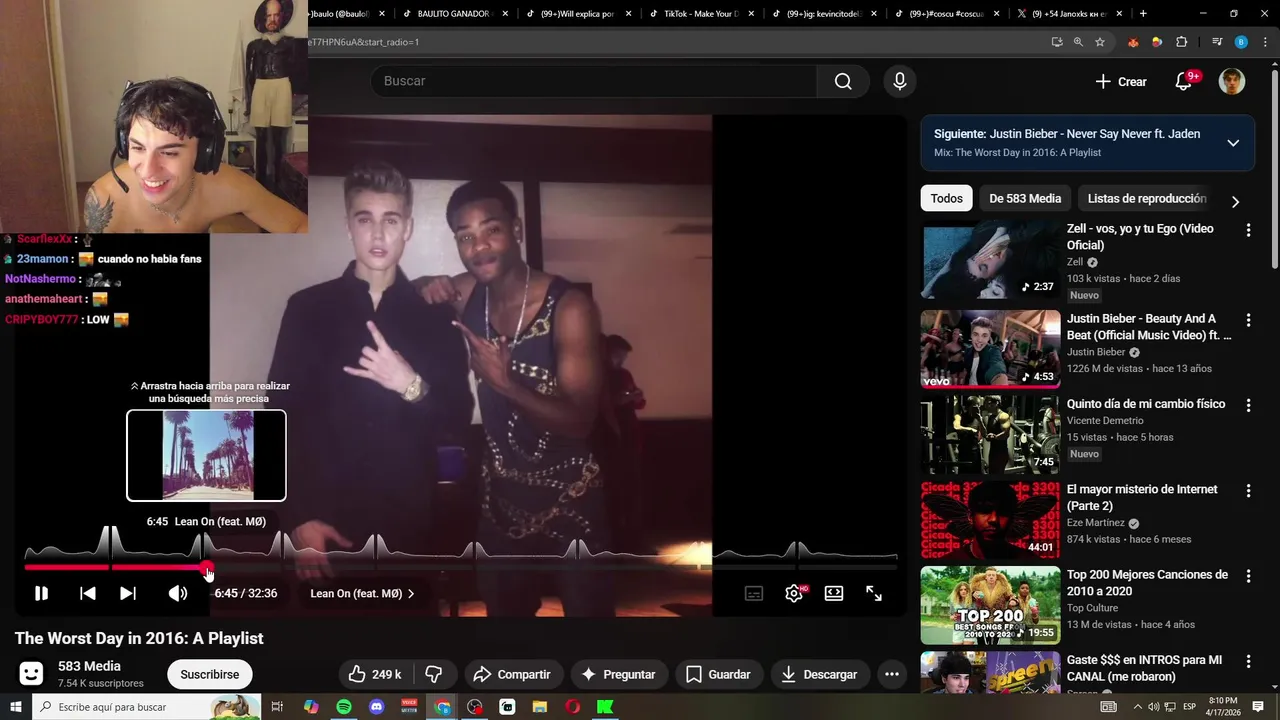Screen dimensions: 1280x720
Task: Expand the Siguiente mix playlist panel
Action: [x=1233, y=143]
